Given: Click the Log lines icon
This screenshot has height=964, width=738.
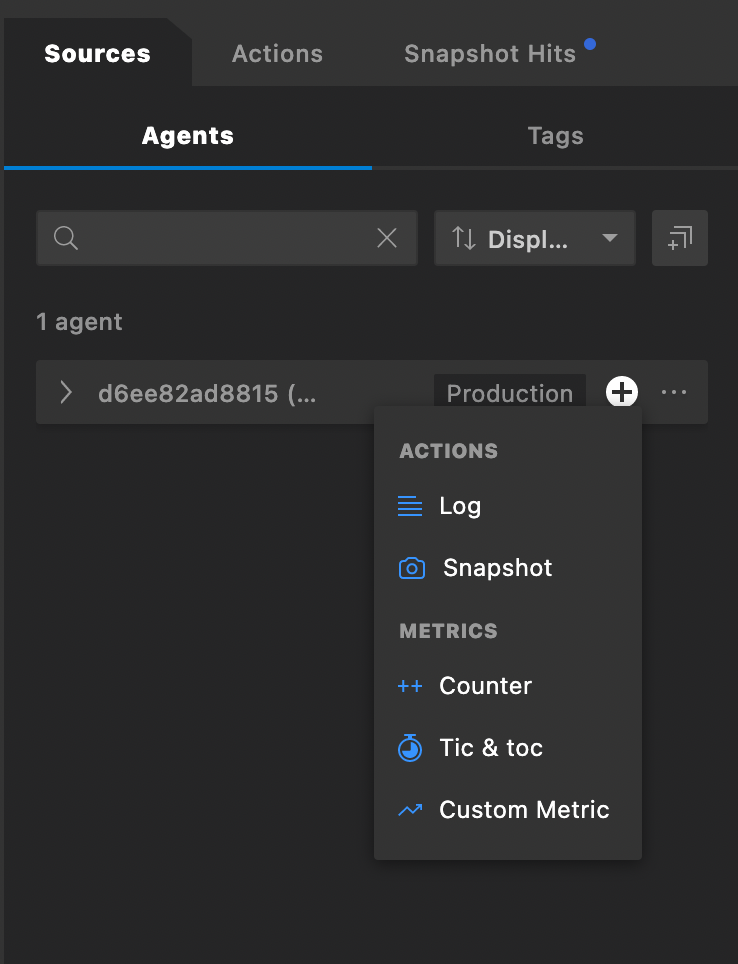Looking at the screenshot, I should click(x=410, y=506).
